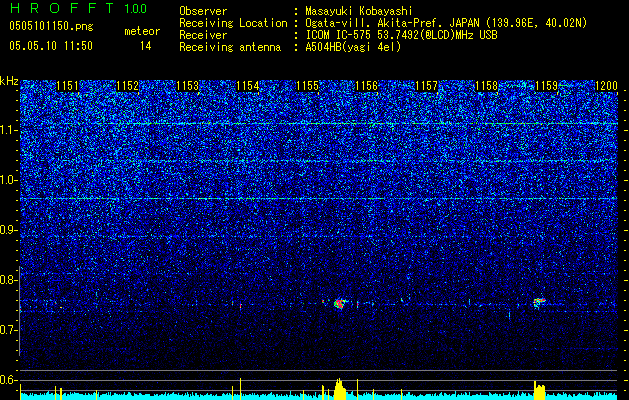Click the HROFFT program title

tap(62, 8)
